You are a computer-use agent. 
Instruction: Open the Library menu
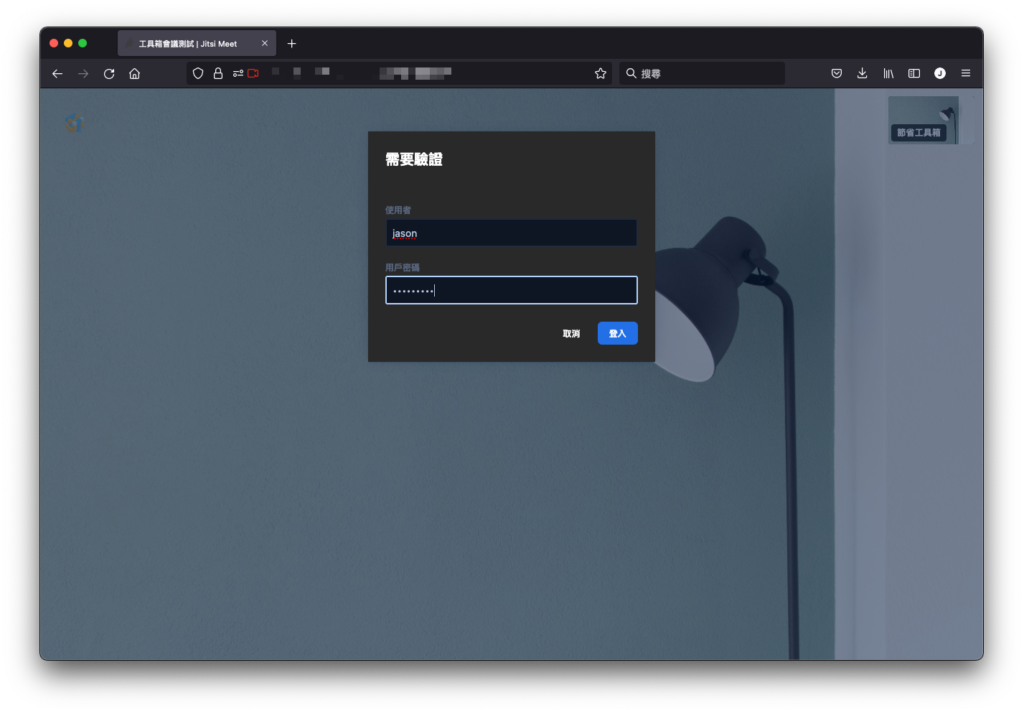pos(888,74)
